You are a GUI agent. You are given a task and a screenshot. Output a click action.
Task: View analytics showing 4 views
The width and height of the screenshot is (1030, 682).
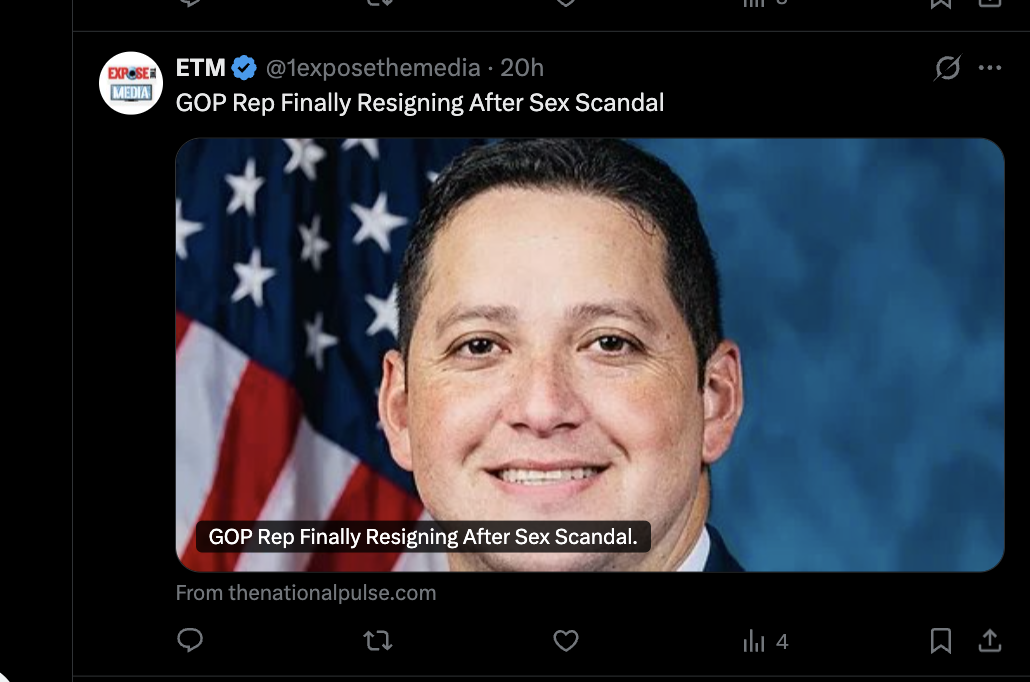(x=766, y=641)
